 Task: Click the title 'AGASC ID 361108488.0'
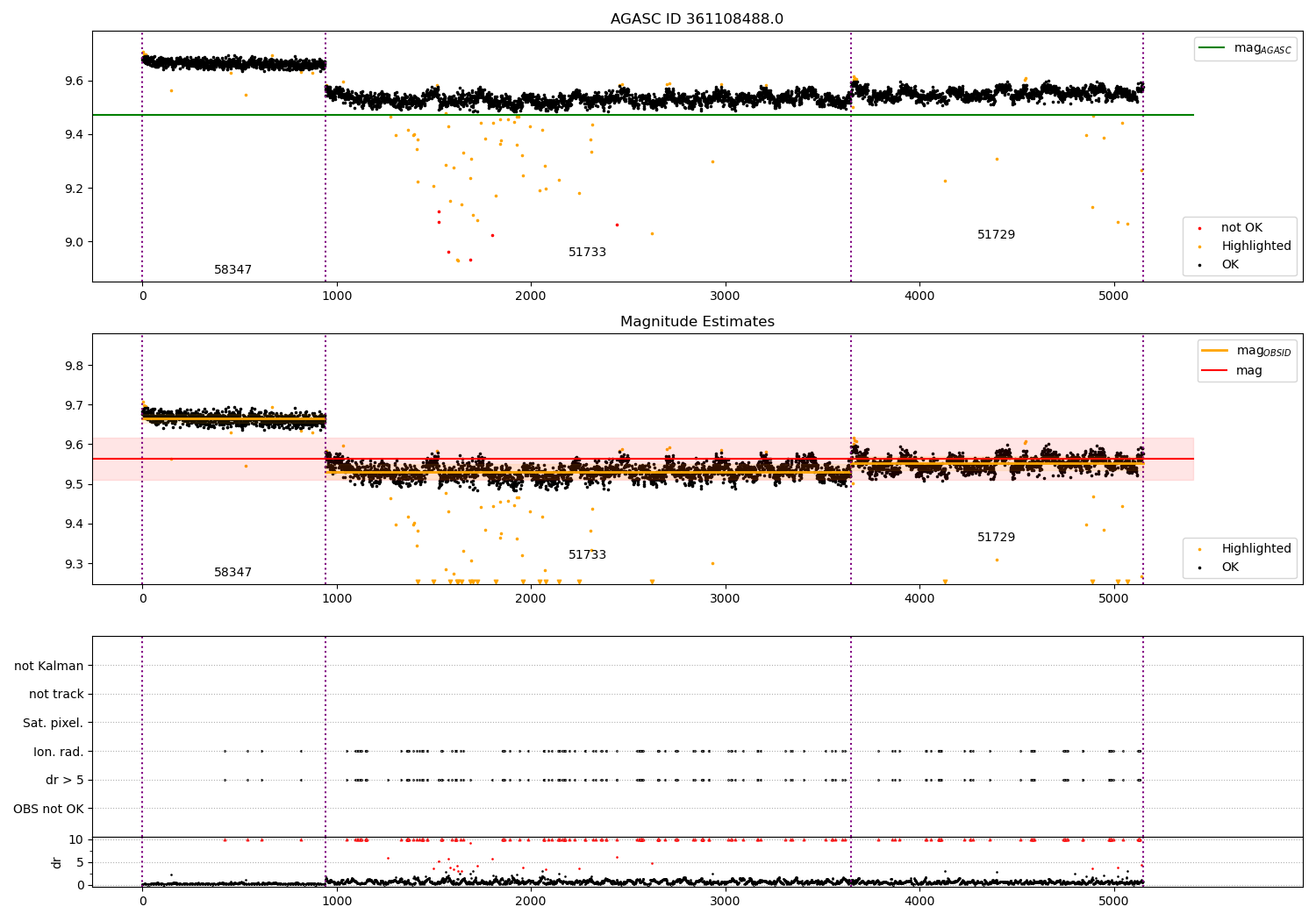pyautogui.click(x=697, y=19)
